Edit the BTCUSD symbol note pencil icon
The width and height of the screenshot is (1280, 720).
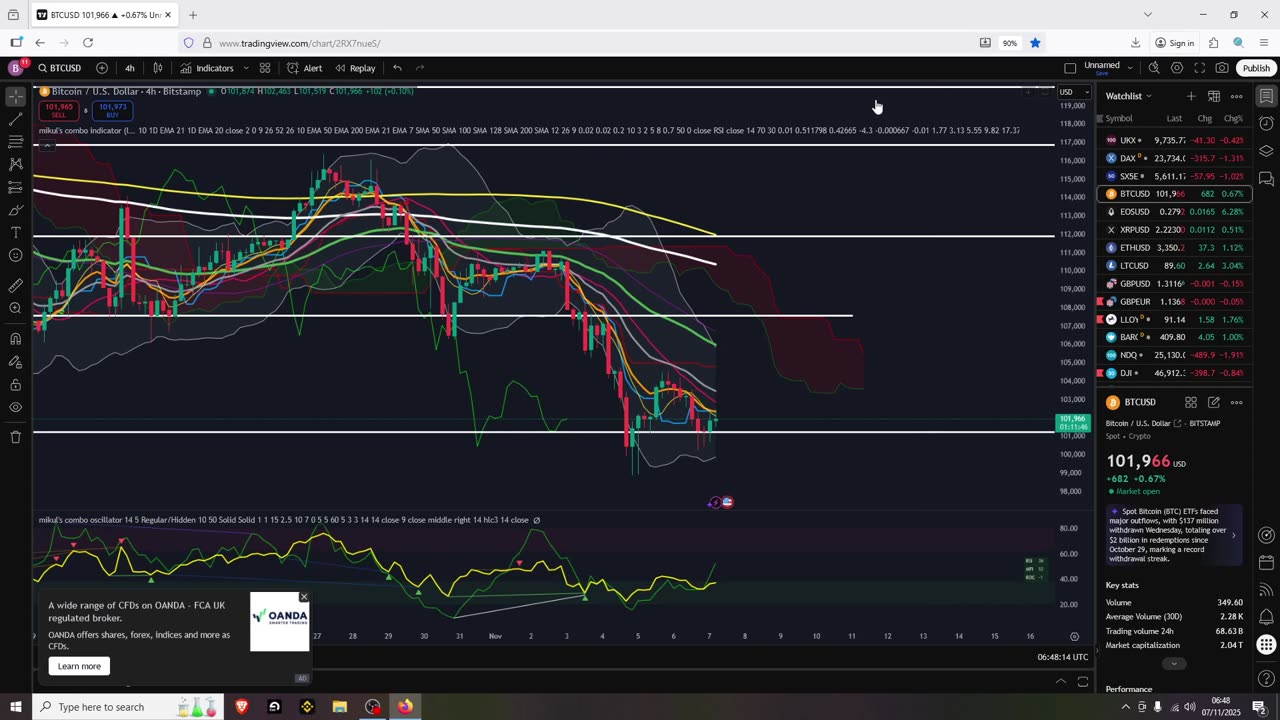tap(1214, 402)
